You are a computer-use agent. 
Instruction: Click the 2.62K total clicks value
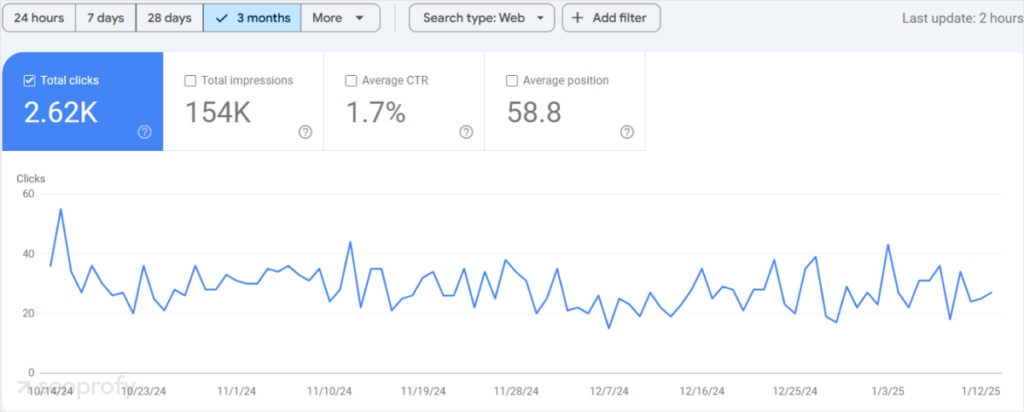[61, 112]
